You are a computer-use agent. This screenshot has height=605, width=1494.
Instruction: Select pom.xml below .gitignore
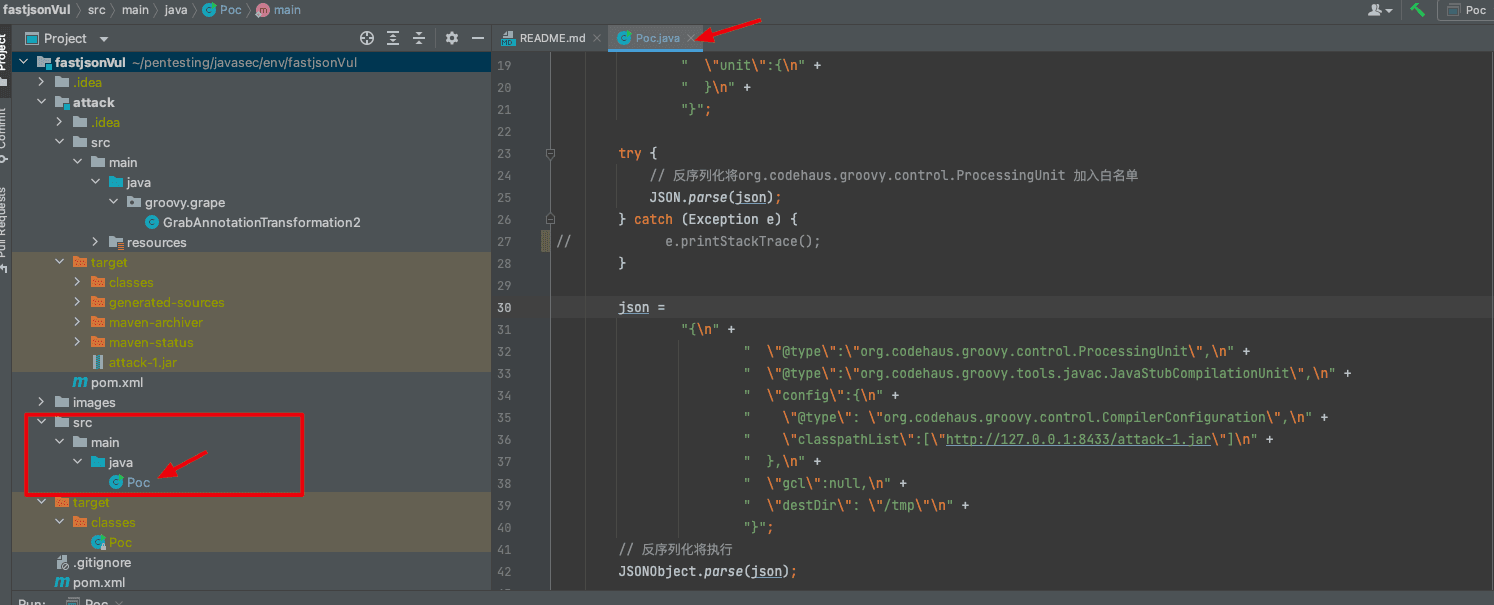99,582
